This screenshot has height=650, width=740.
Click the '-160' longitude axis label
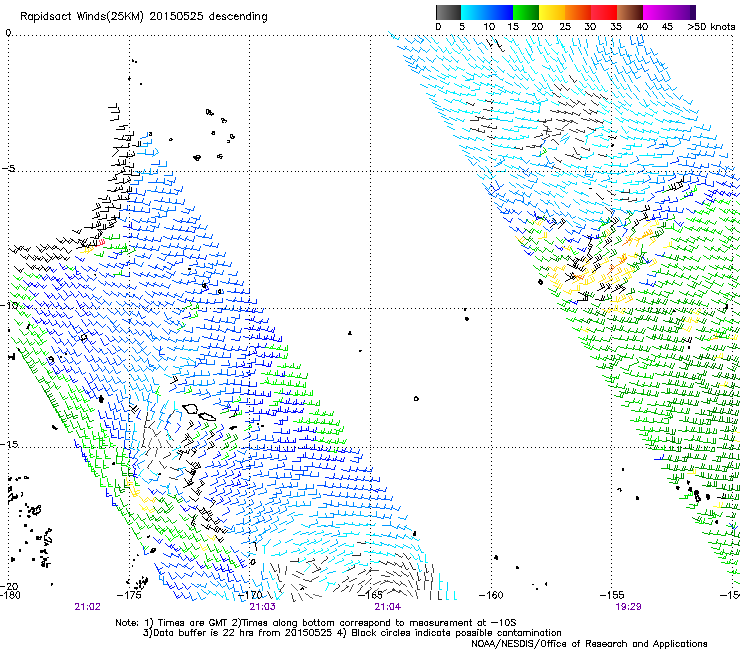click(491, 595)
